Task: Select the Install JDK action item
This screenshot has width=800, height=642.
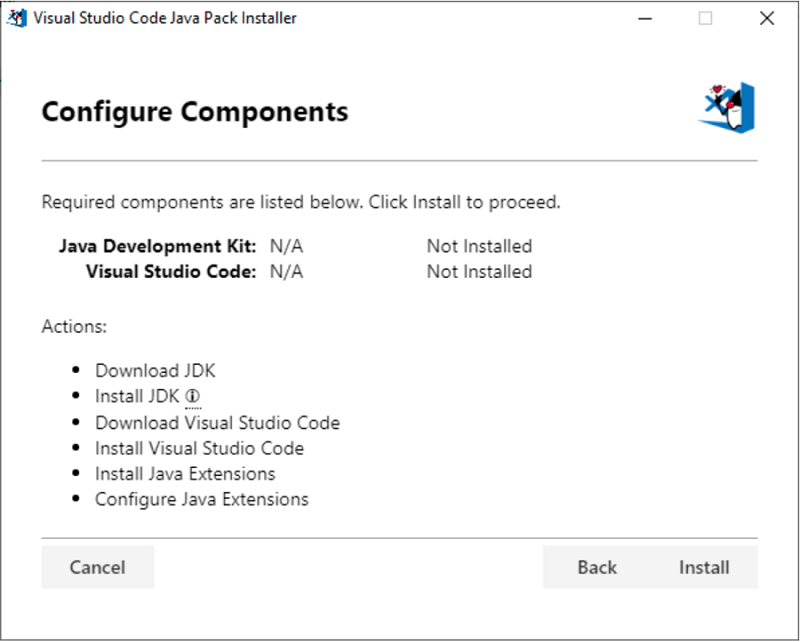Action: pyautogui.click(x=136, y=396)
